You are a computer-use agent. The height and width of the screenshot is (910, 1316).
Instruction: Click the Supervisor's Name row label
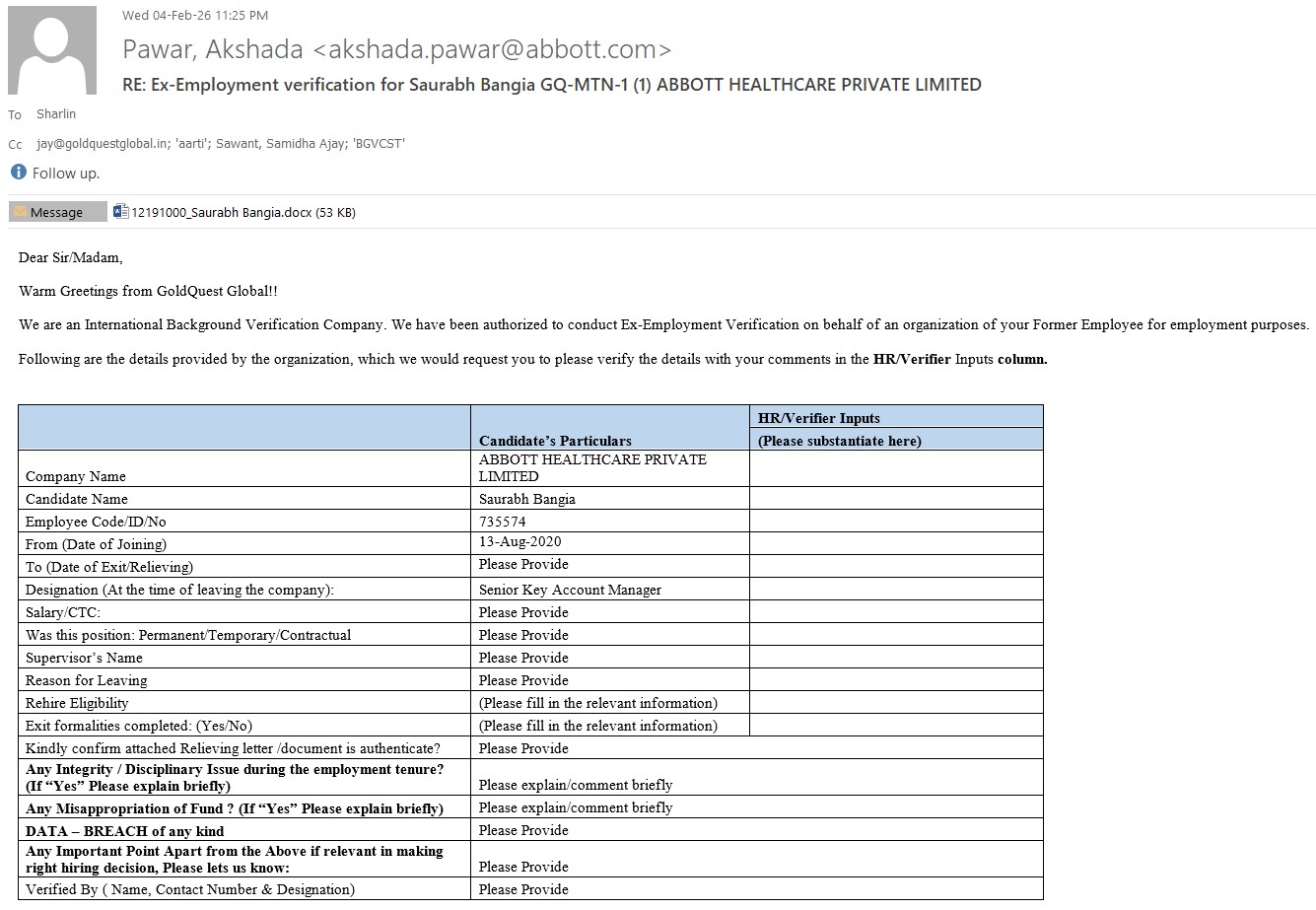pyautogui.click(x=84, y=658)
